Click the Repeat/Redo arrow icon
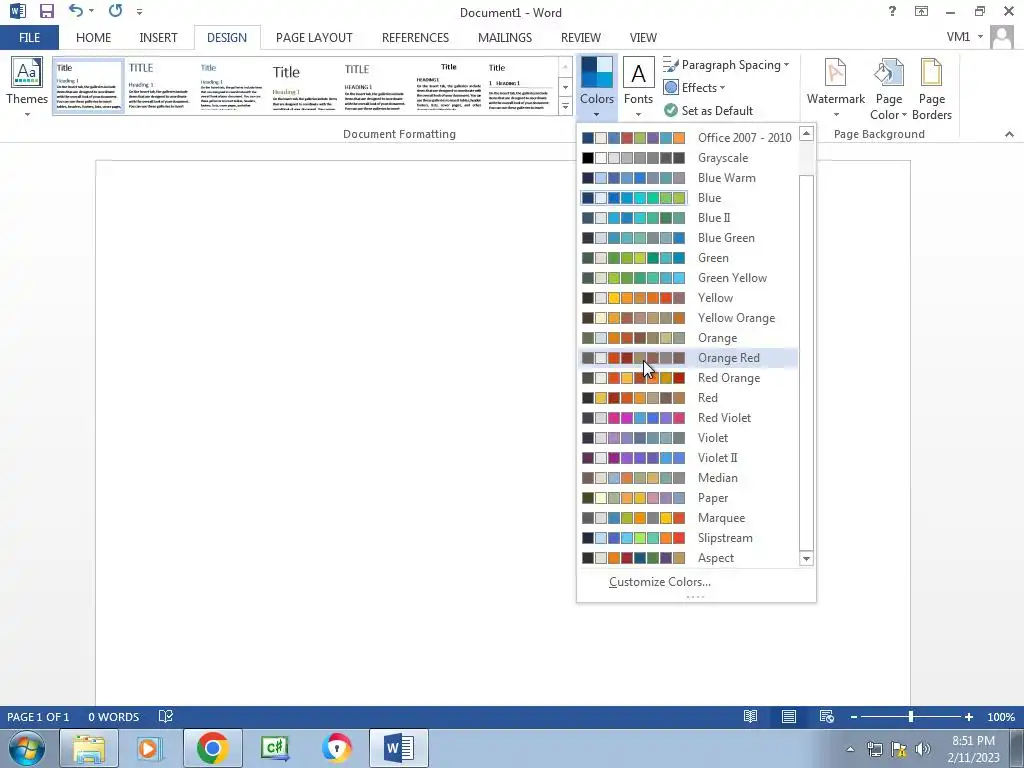Image resolution: width=1024 pixels, height=768 pixels. pos(116,11)
